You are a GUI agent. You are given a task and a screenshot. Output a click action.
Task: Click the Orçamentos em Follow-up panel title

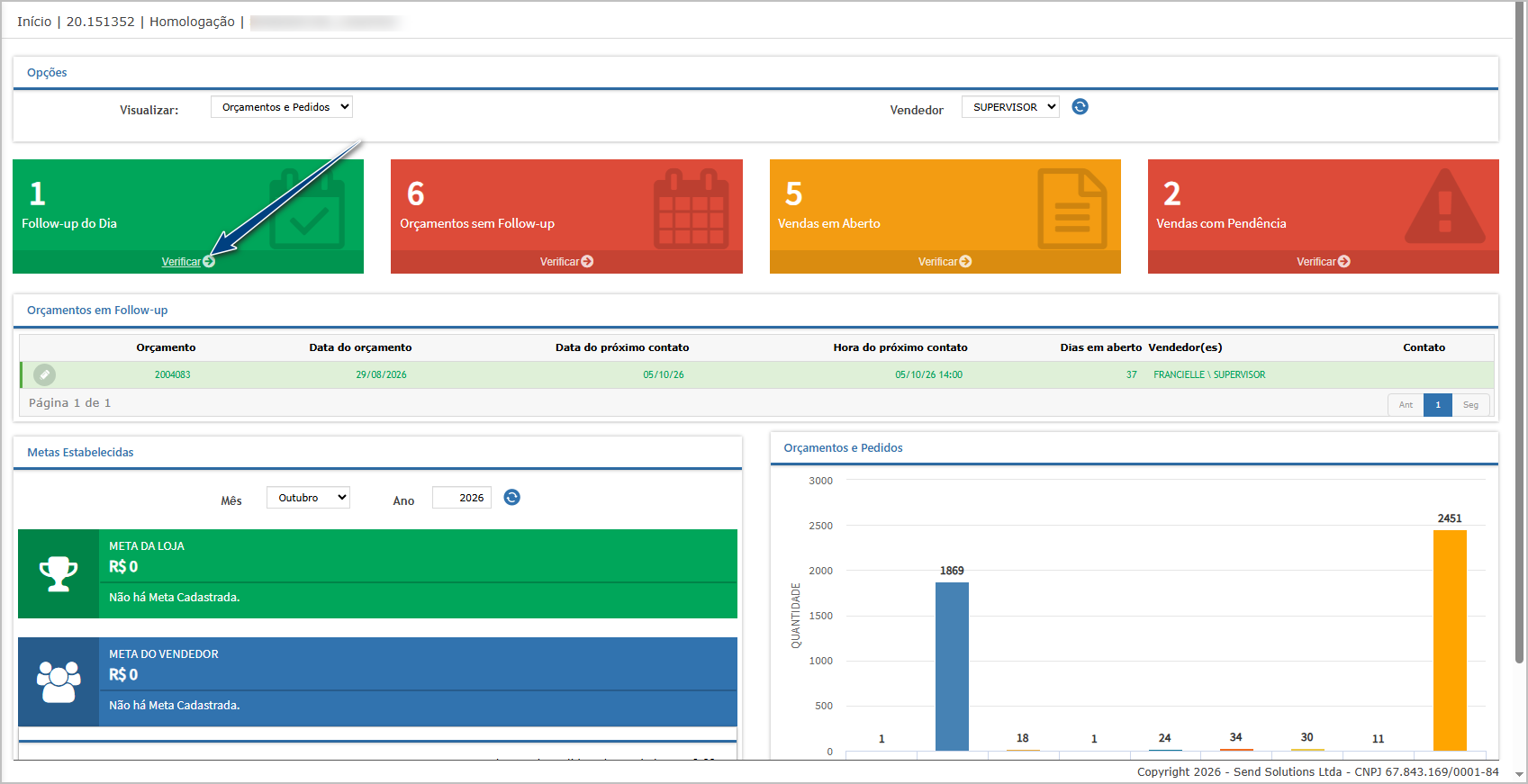point(97,311)
